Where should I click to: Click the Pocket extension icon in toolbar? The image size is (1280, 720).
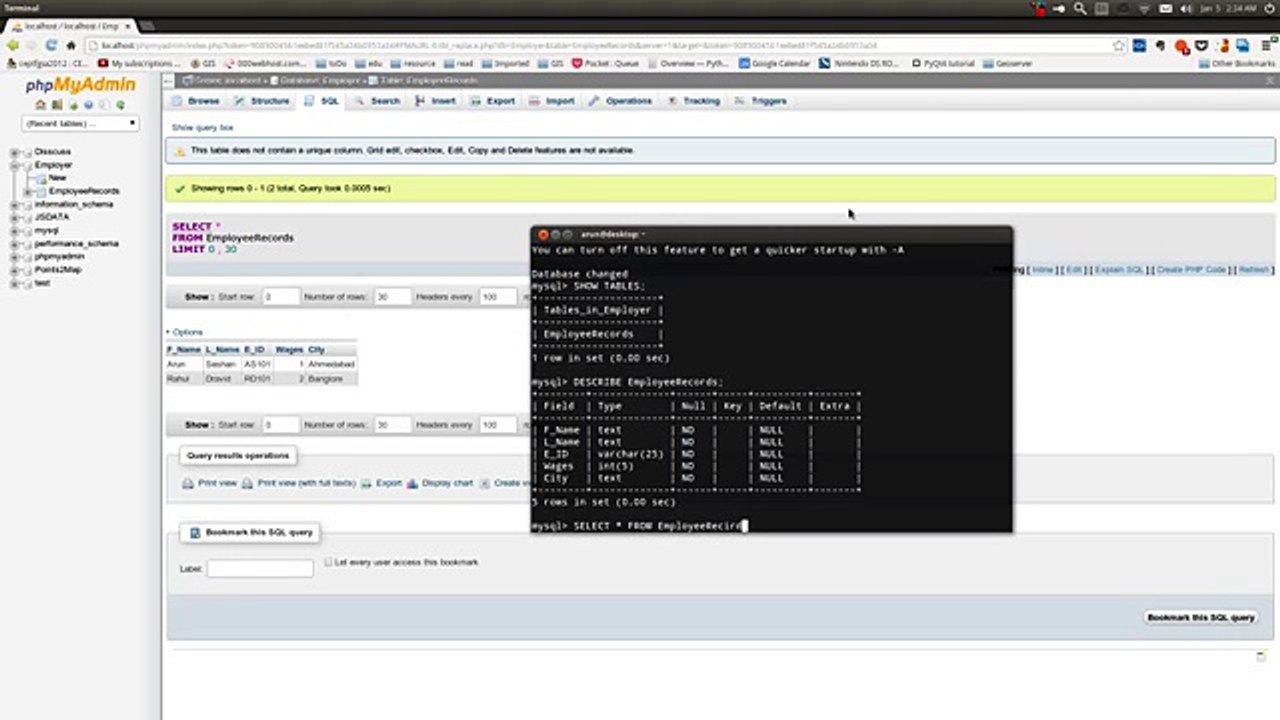coord(1202,45)
